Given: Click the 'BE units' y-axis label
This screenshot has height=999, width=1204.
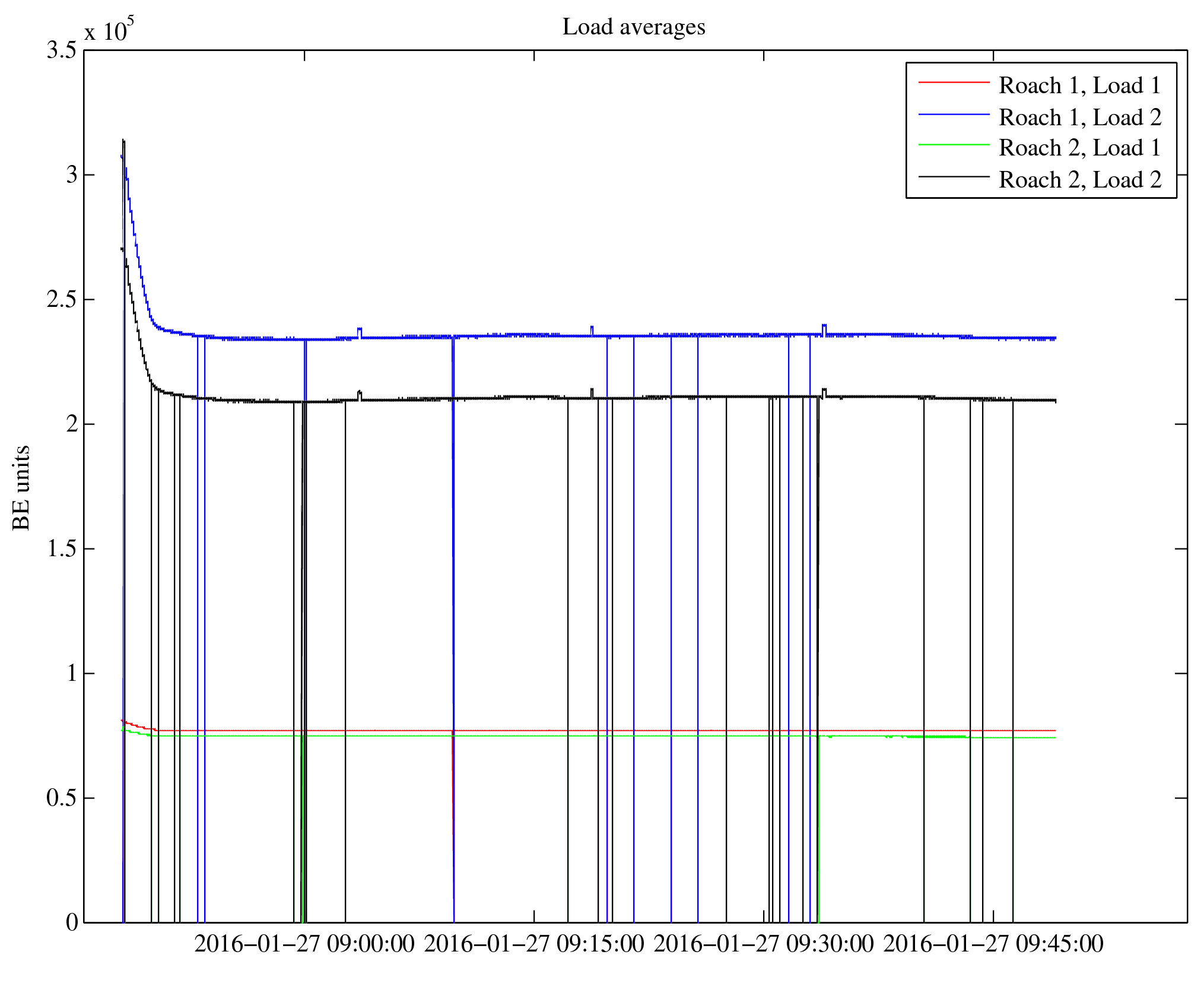Looking at the screenshot, I should click(21, 487).
